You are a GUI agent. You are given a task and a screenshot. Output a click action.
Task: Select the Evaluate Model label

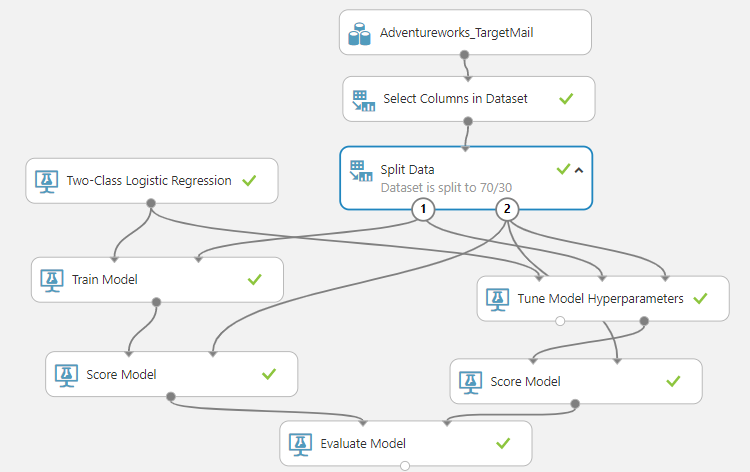tap(363, 443)
